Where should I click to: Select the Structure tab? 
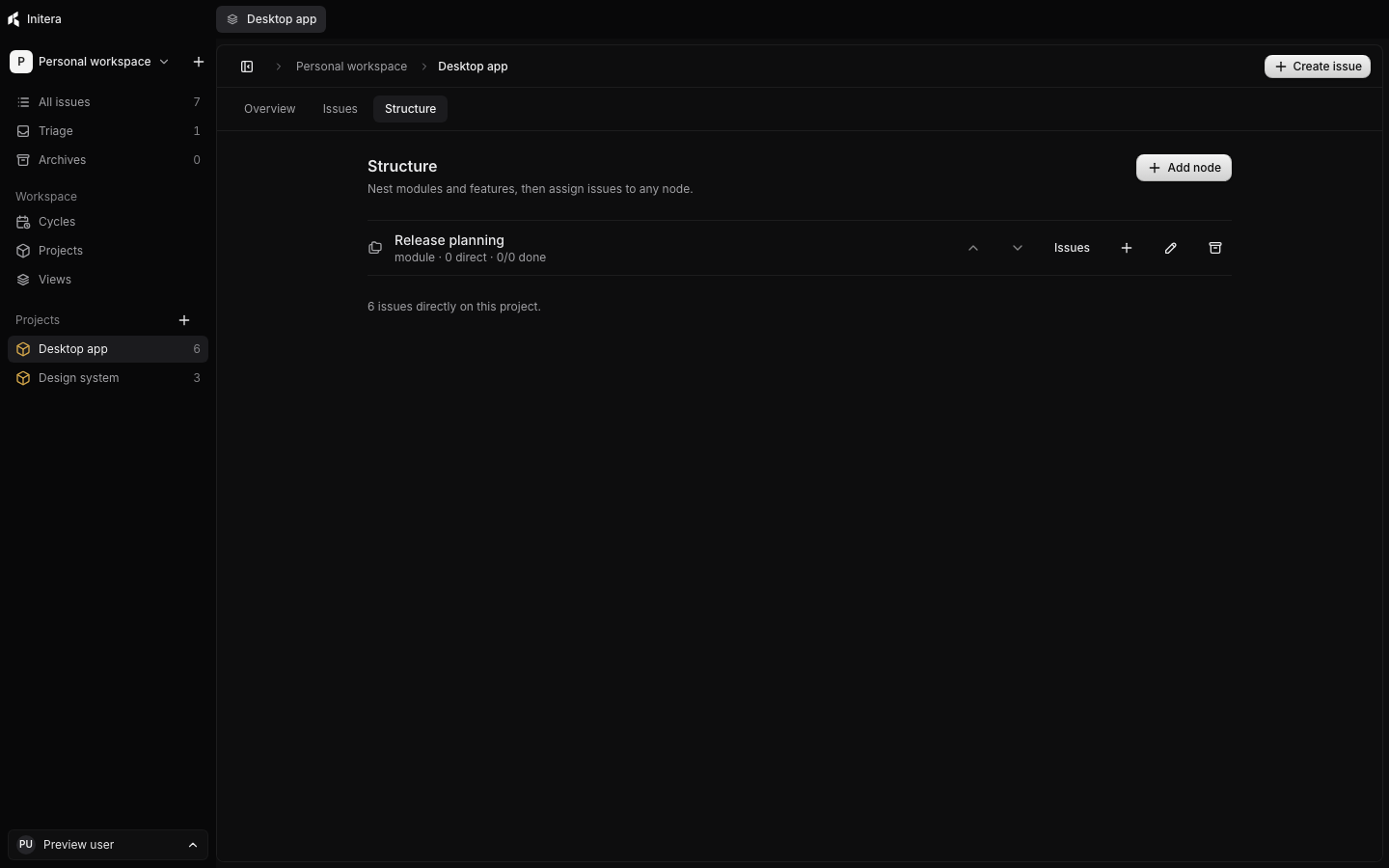pos(410,109)
